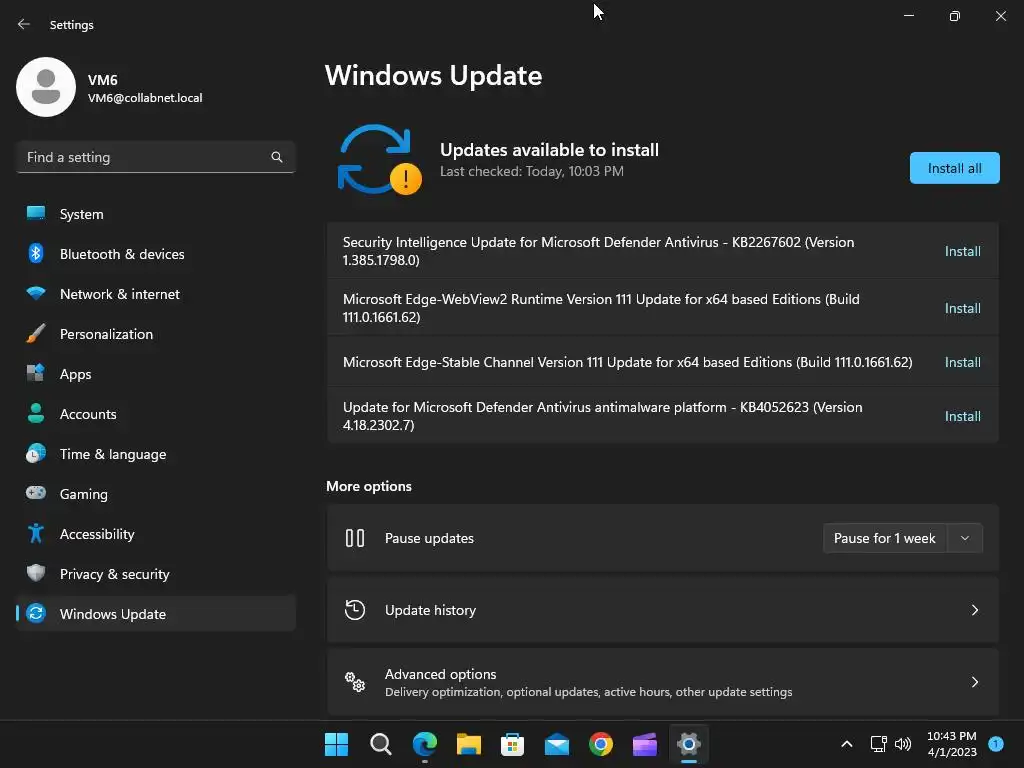
Task: Install Edge-Stable Channel update
Action: pos(963,362)
